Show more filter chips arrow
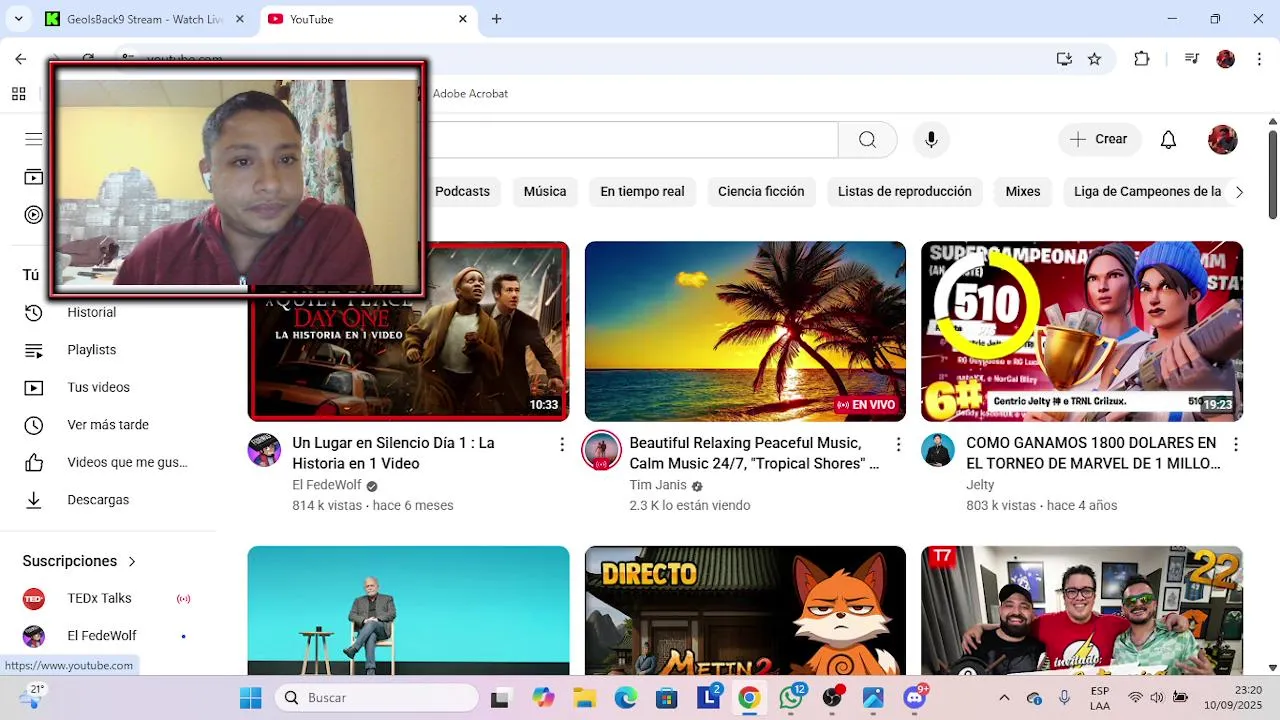This screenshot has height=720, width=1280. (x=1238, y=192)
